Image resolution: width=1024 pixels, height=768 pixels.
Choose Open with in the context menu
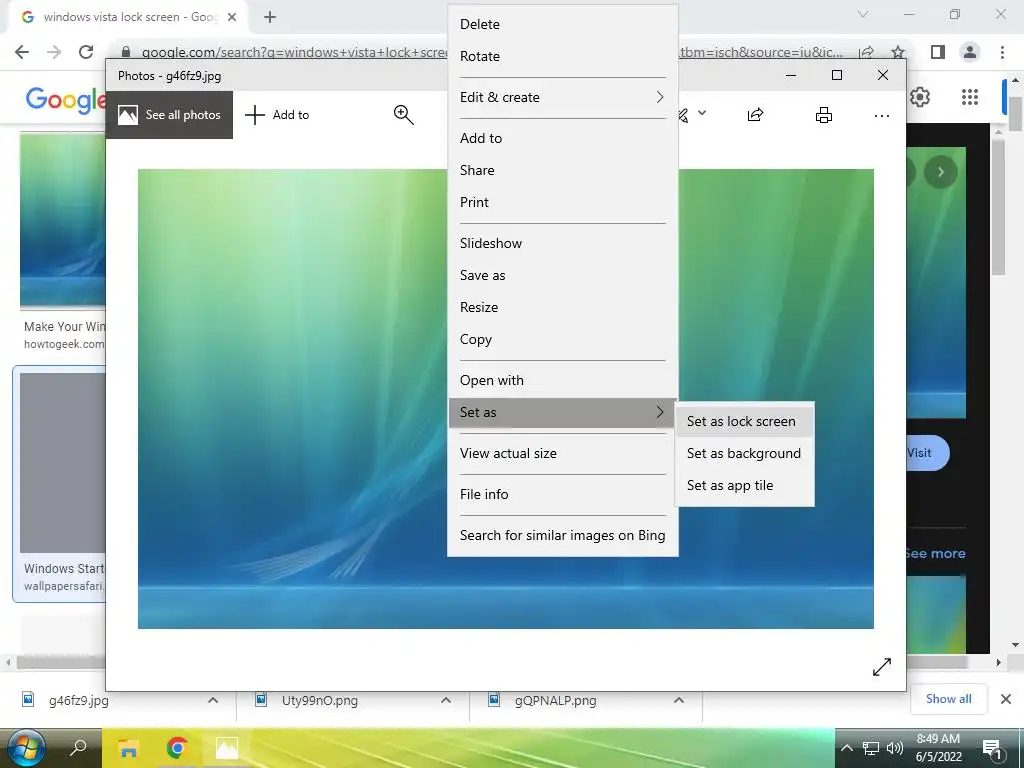click(x=562, y=381)
